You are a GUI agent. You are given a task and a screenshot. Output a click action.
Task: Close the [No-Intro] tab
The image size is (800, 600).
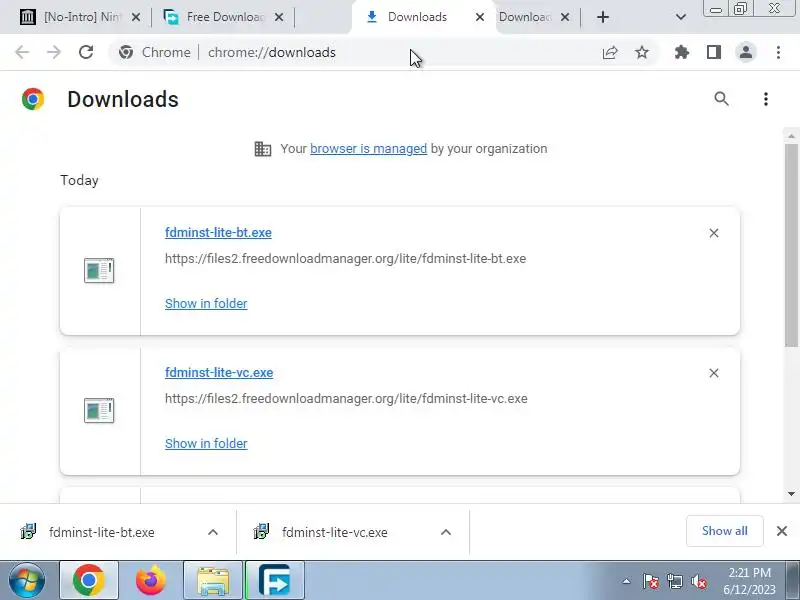pyautogui.click(x=136, y=17)
